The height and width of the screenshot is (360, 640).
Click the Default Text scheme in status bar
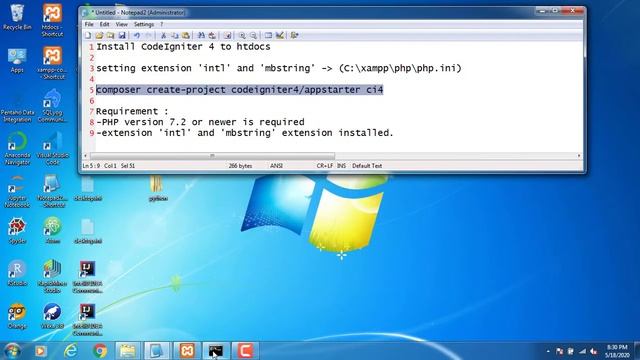(x=367, y=166)
